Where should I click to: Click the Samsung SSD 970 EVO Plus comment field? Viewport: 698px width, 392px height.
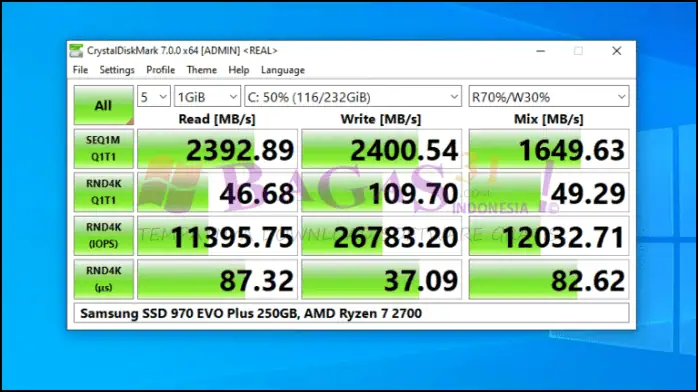352,313
